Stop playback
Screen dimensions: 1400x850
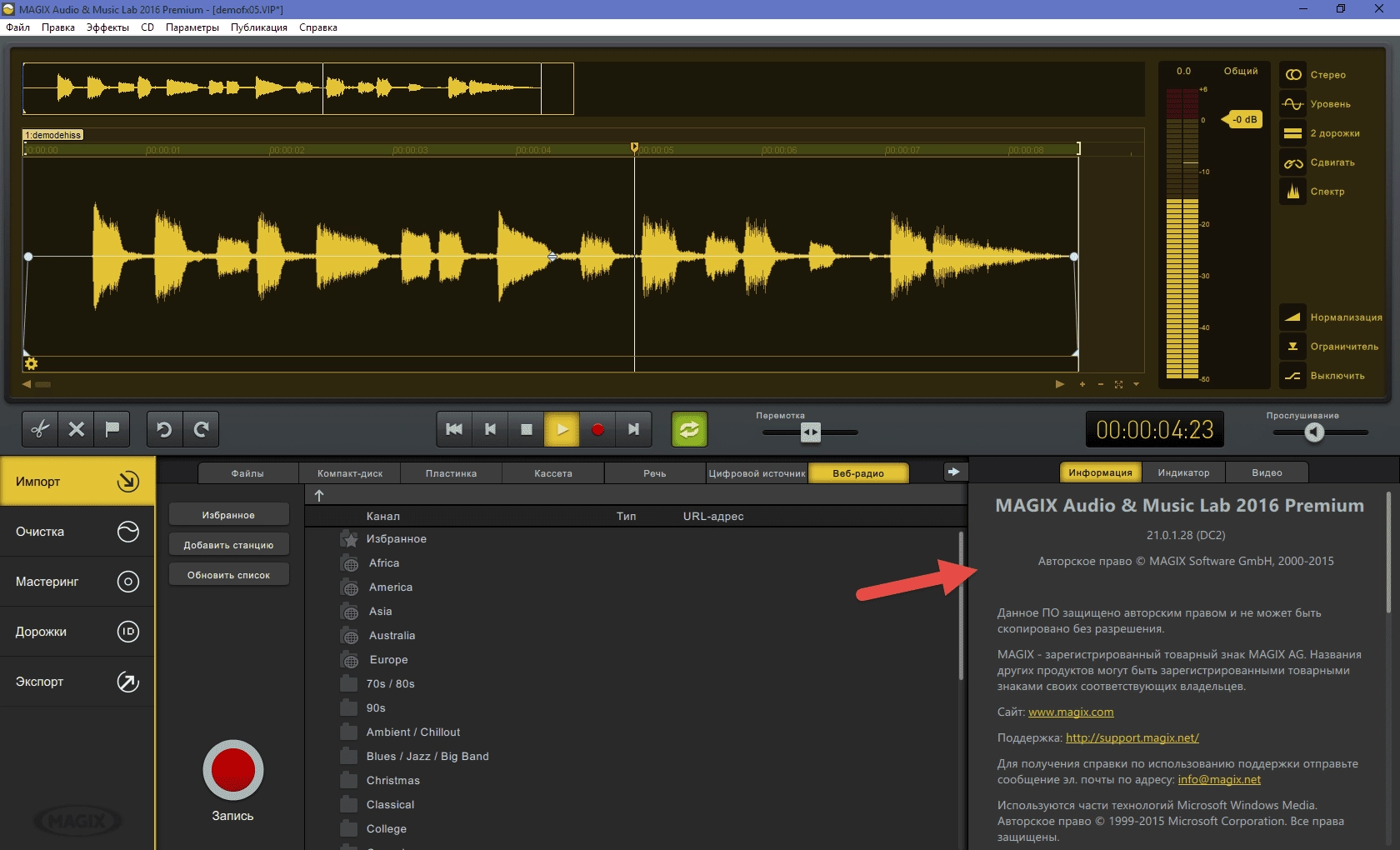click(526, 429)
